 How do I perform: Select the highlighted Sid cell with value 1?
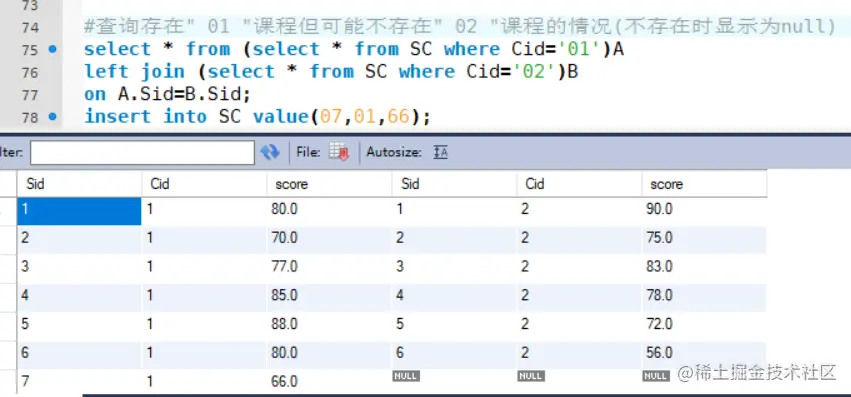pyautogui.click(x=79, y=211)
